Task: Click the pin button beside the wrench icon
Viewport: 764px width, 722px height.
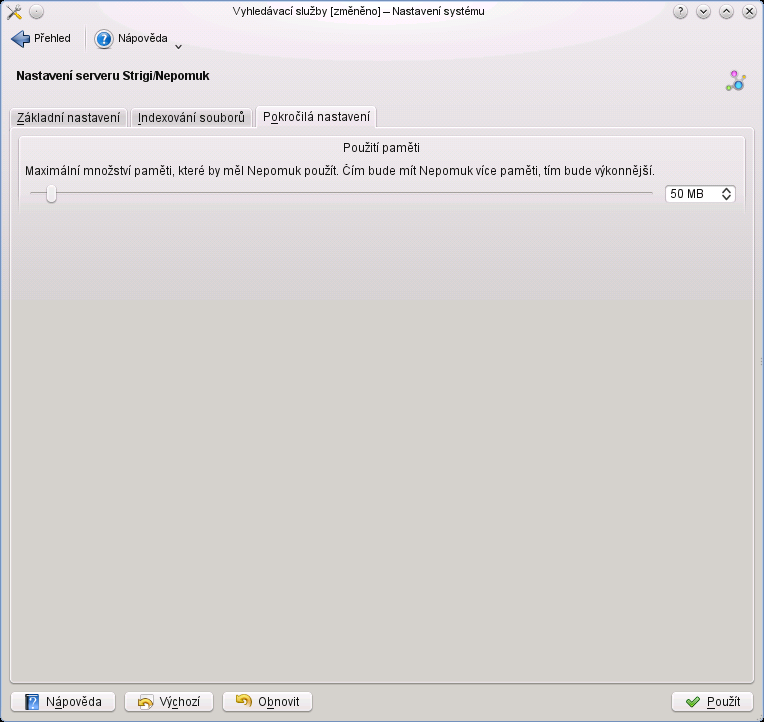Action: tap(36, 11)
